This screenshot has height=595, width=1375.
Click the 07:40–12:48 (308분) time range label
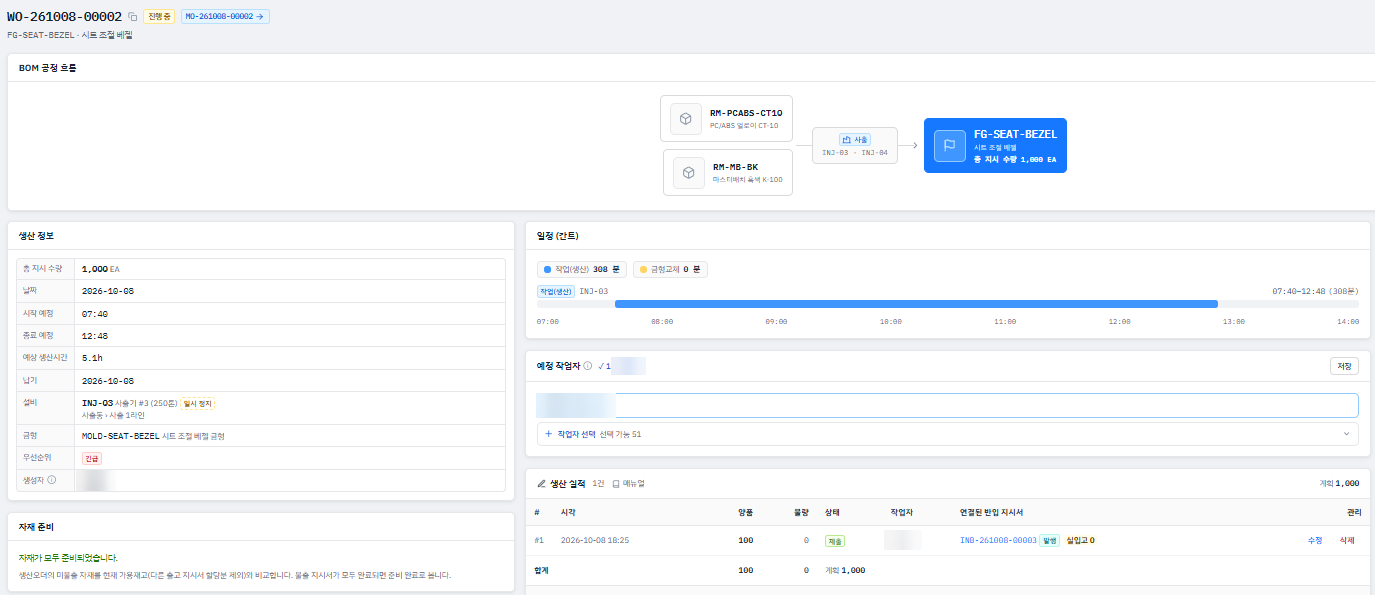tap(1315, 291)
